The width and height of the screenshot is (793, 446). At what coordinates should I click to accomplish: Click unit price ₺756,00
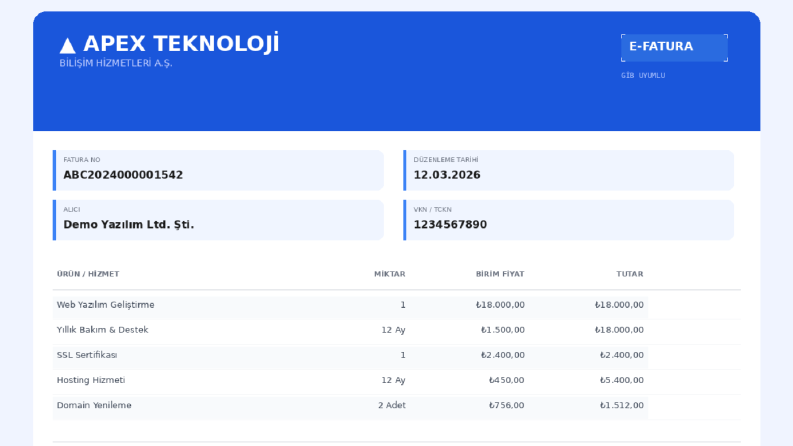pyautogui.click(x=507, y=405)
